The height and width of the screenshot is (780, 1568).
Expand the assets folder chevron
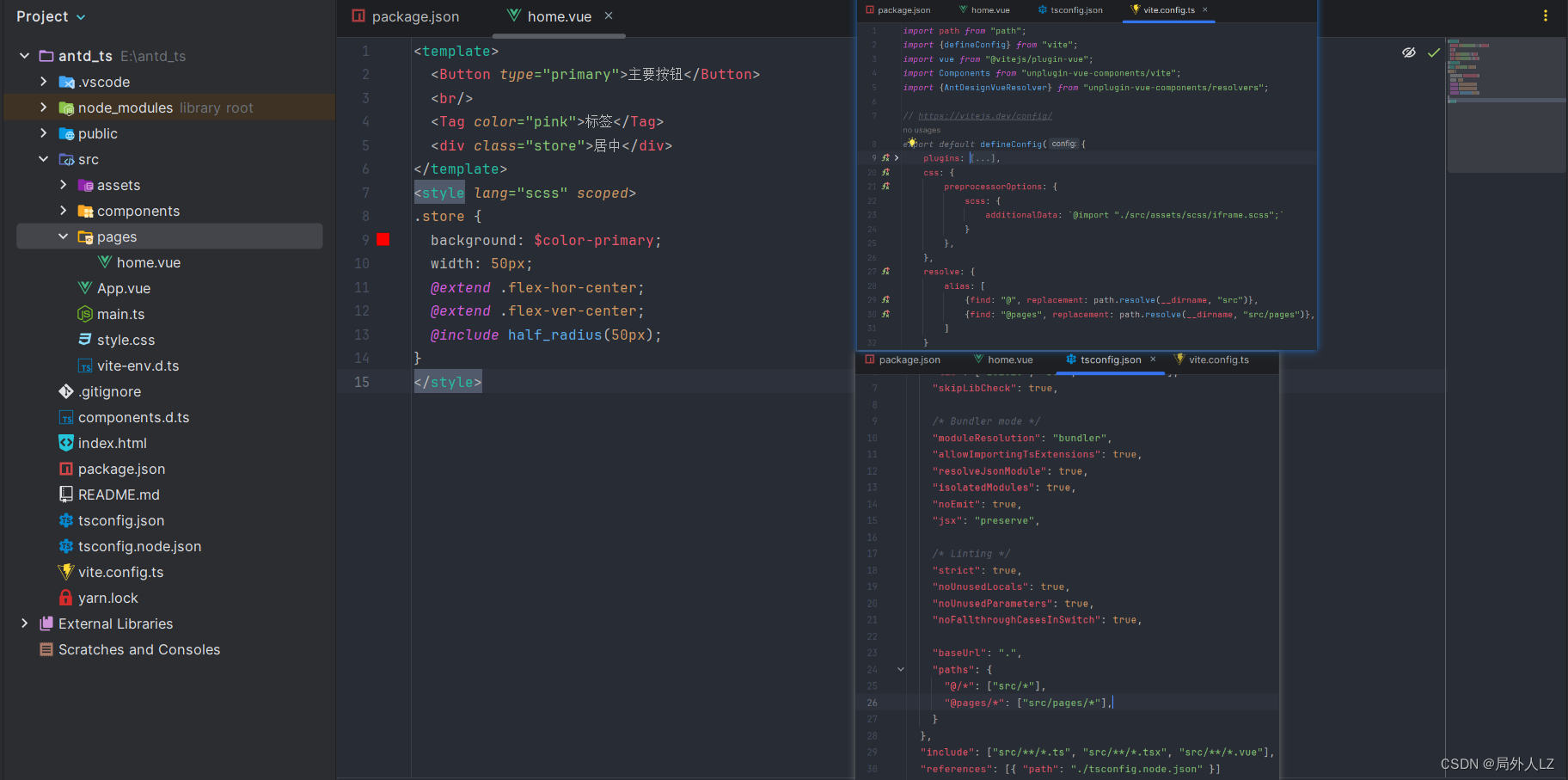tap(63, 185)
